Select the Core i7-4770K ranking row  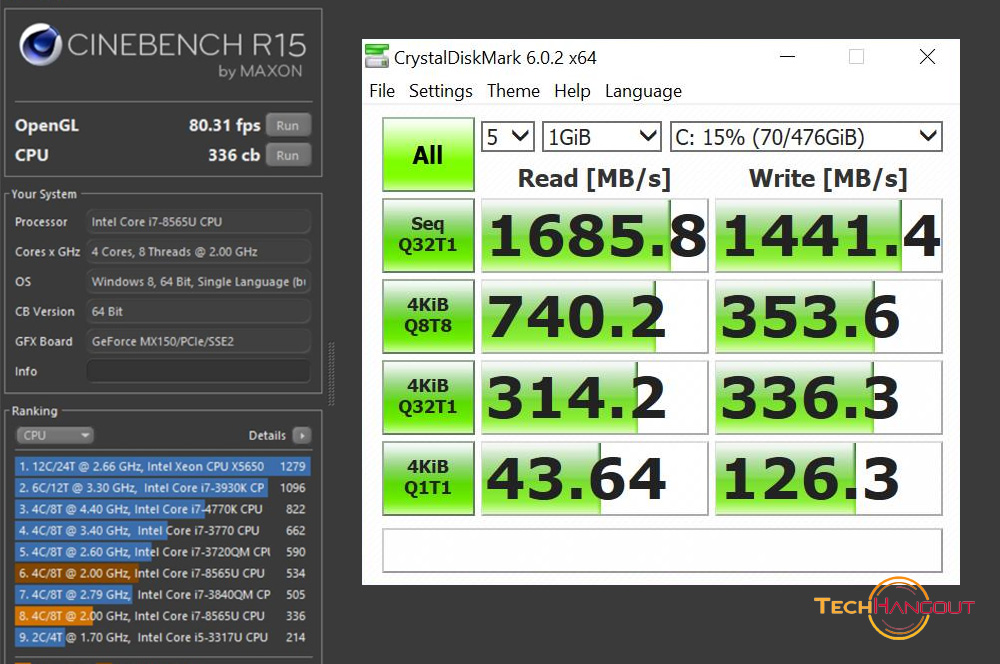[163, 509]
